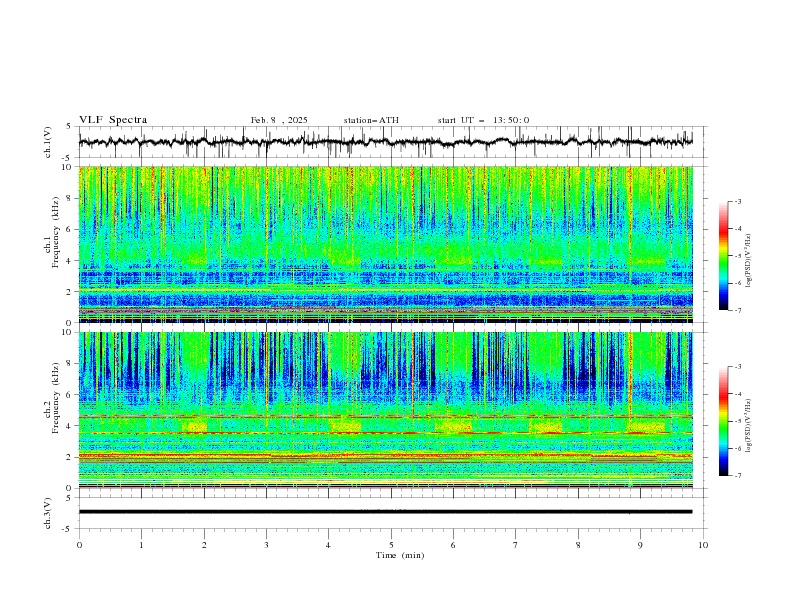Click the "ch.1(V)" axis label
Image resolution: width=792 pixels, height=612 pixels.
[x=48, y=142]
